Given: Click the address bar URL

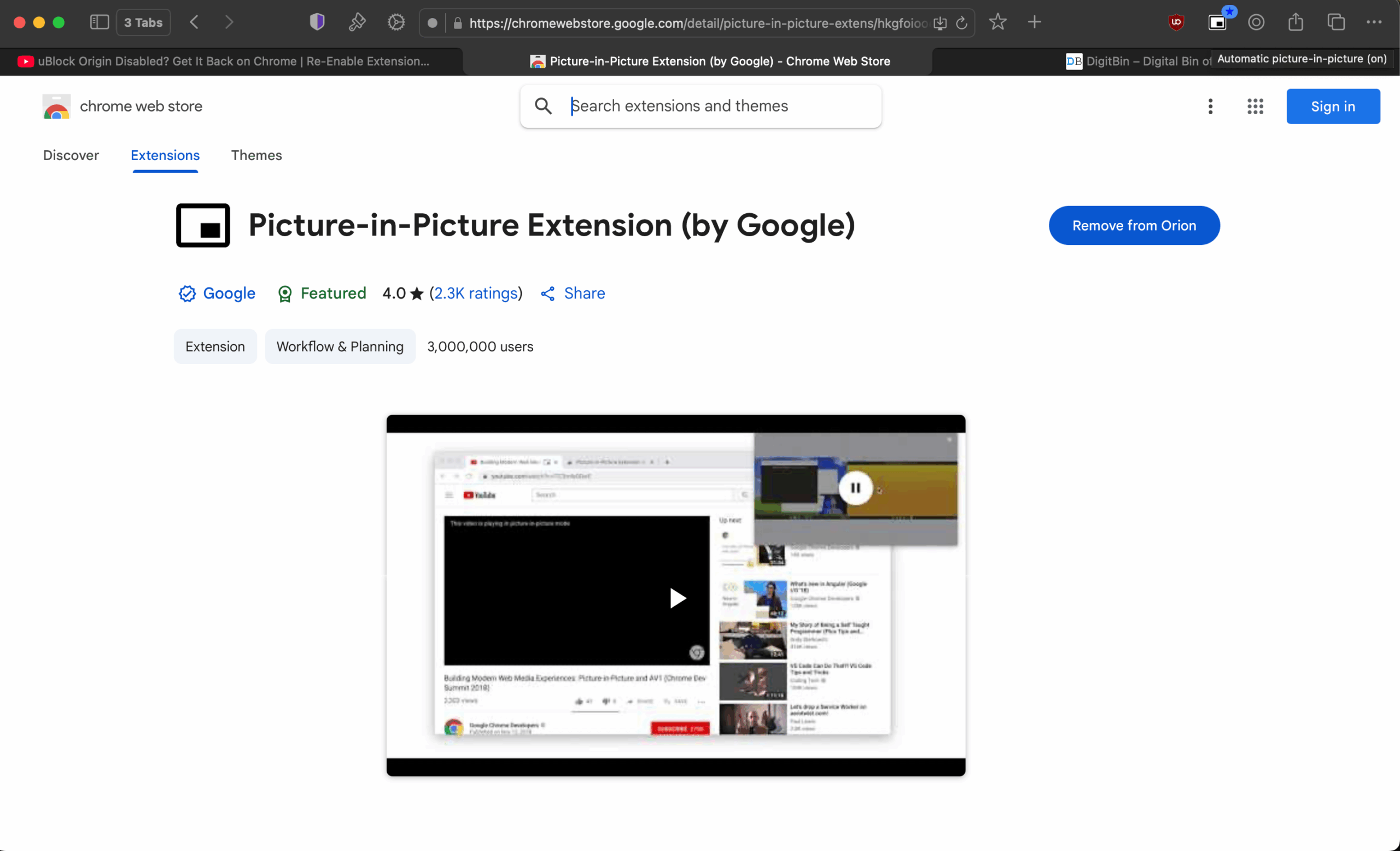Looking at the screenshot, I should [x=698, y=24].
